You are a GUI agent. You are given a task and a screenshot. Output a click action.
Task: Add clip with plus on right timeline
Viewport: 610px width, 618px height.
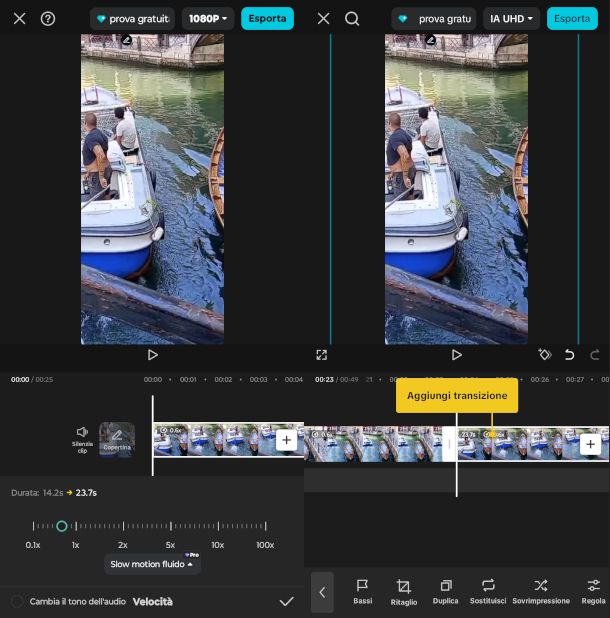590,444
